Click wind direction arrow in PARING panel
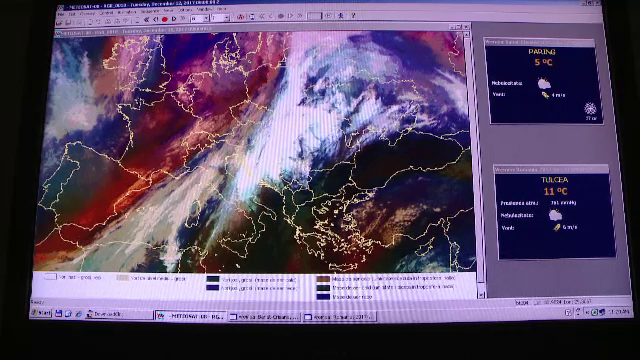Screen dimensions: 640x360 coord(545,95)
